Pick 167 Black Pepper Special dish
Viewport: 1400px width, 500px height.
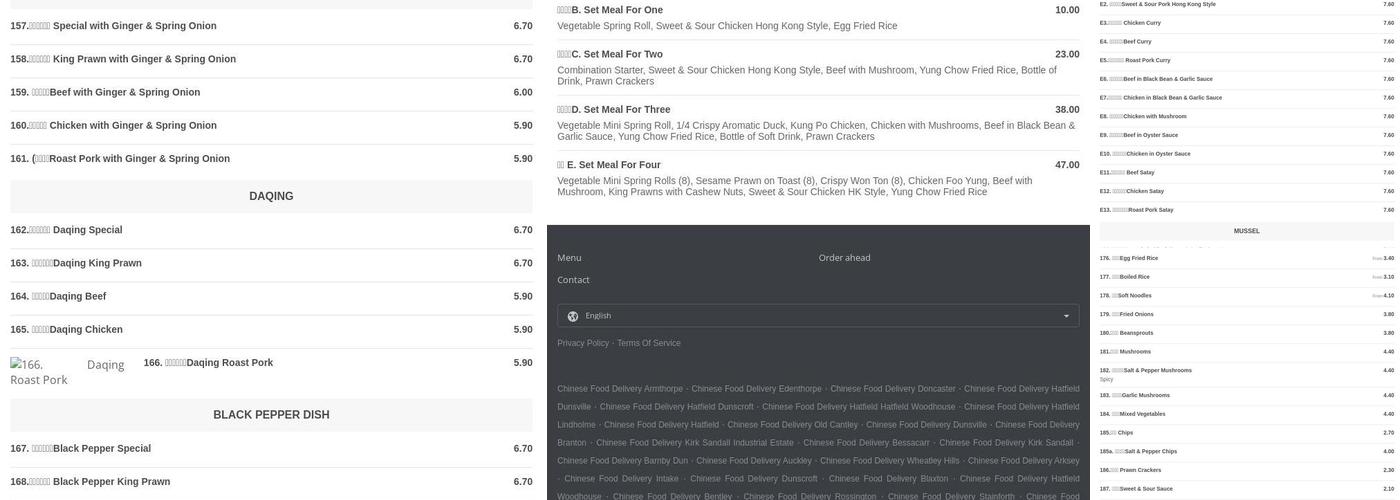[271, 449]
